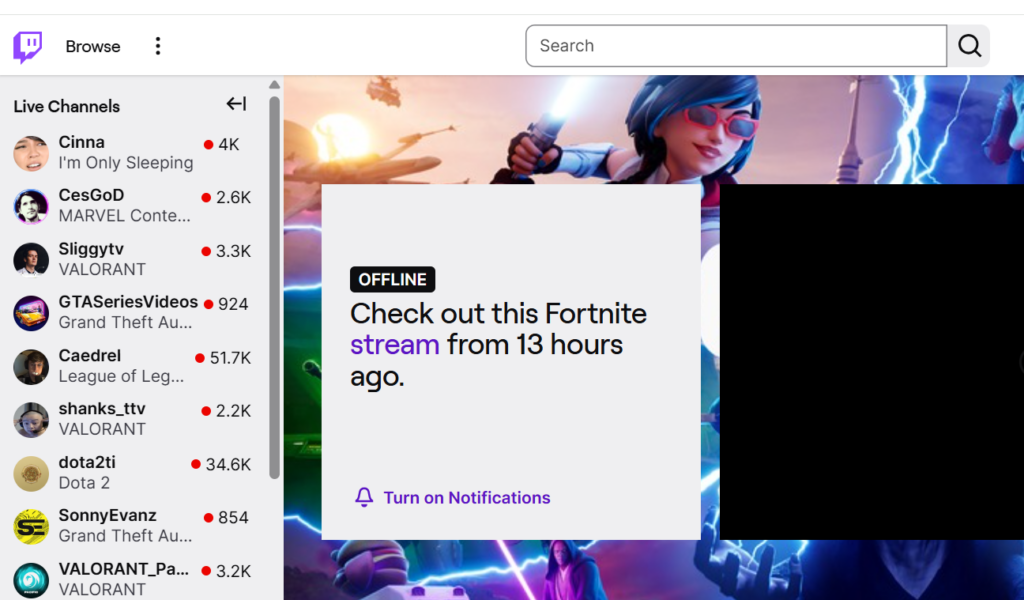Screen dimensions: 1024x600
Task: Open Caedrel's channel avatar
Action: tap(31, 366)
